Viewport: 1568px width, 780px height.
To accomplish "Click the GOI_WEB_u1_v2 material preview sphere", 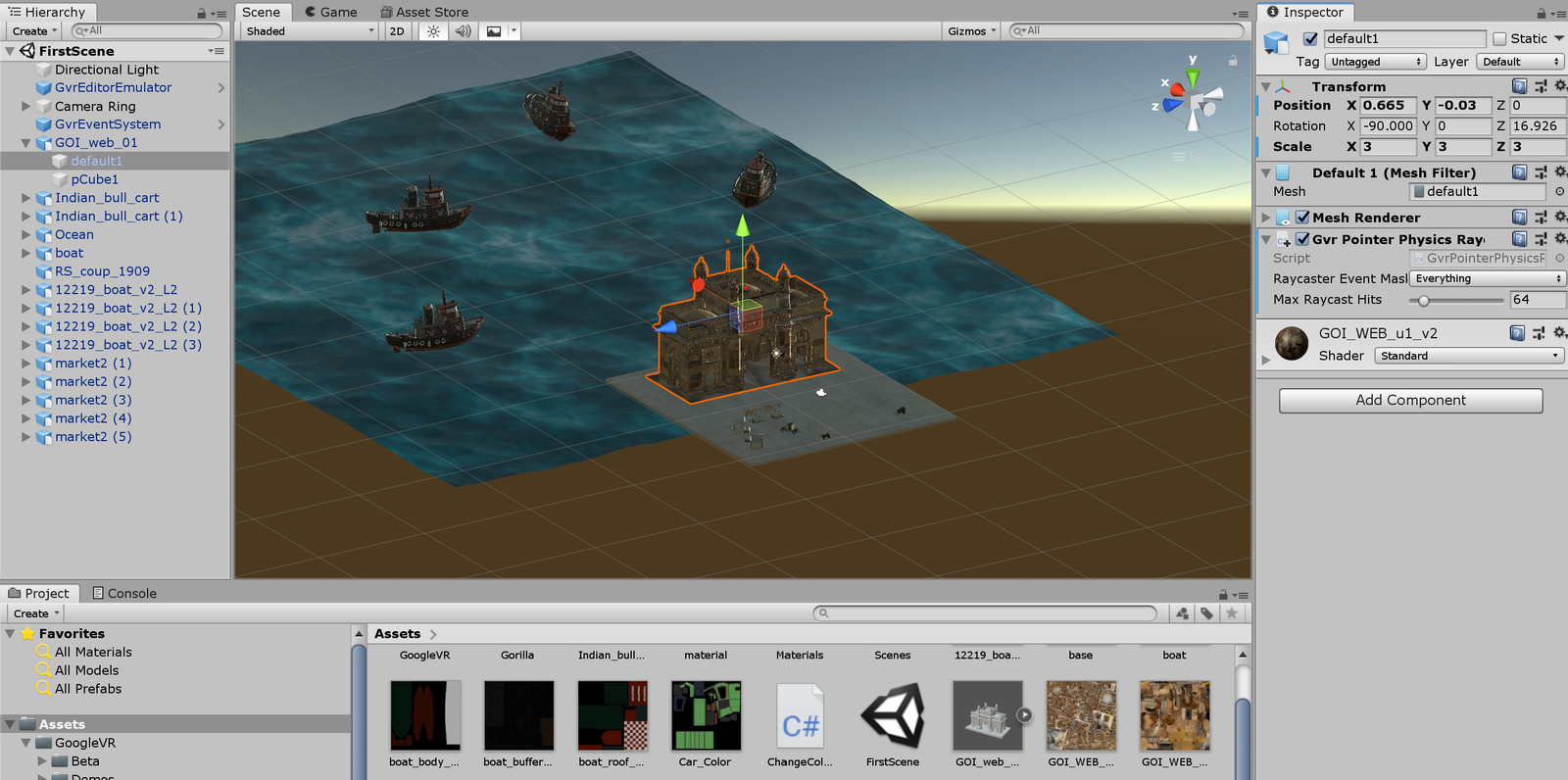I will point(1292,344).
